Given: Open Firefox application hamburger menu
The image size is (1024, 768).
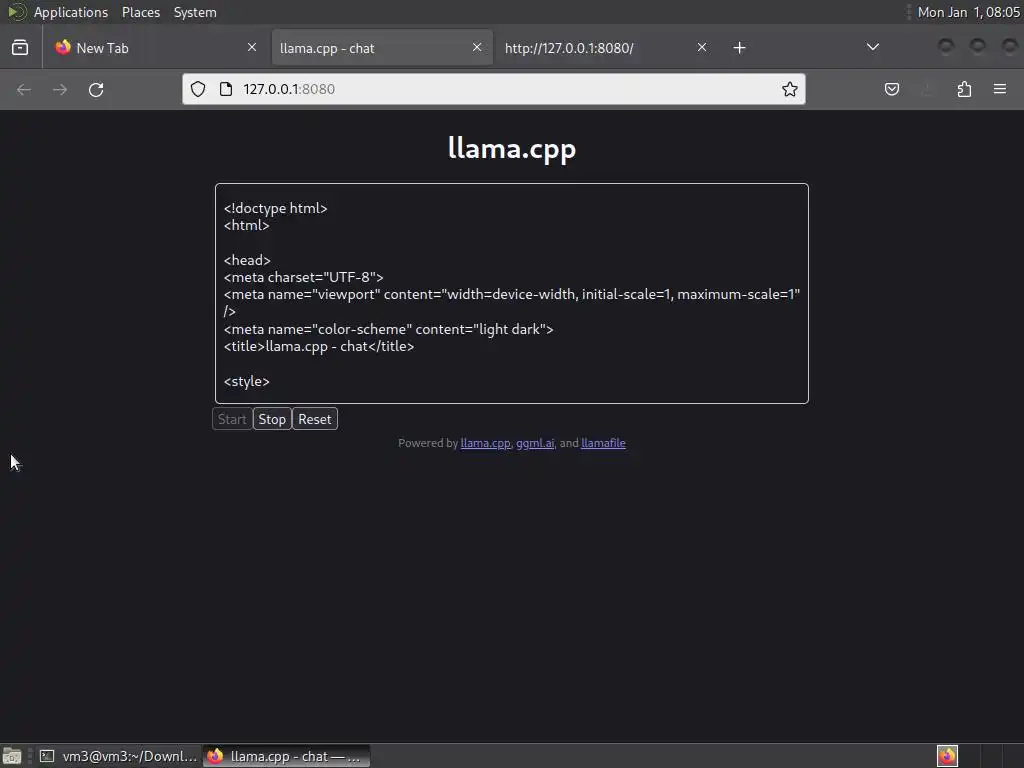Looking at the screenshot, I should 1000,89.
